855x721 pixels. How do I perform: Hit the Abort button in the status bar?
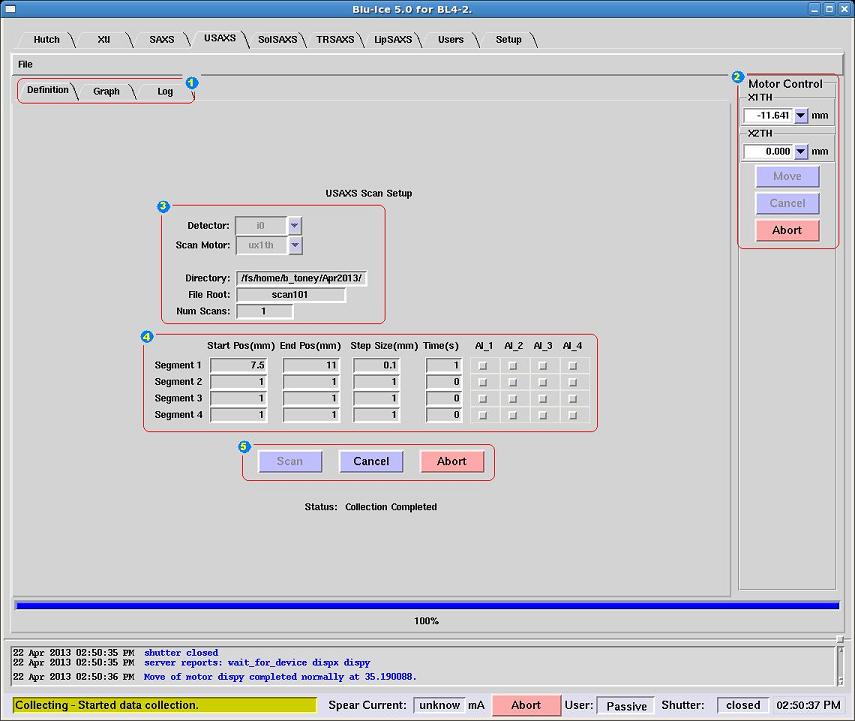(526, 705)
